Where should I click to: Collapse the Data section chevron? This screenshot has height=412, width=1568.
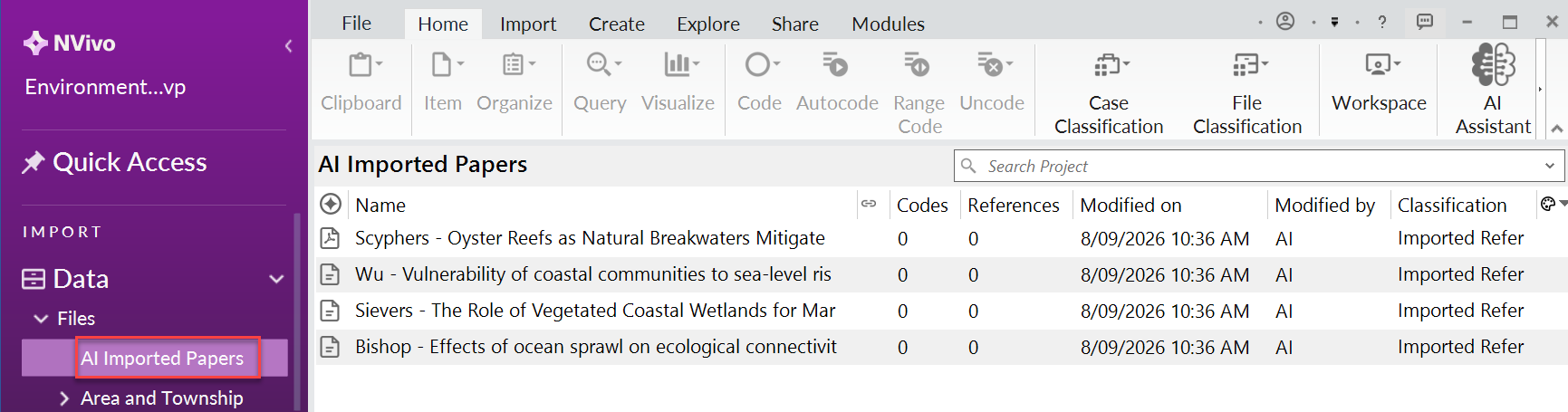[x=276, y=279]
